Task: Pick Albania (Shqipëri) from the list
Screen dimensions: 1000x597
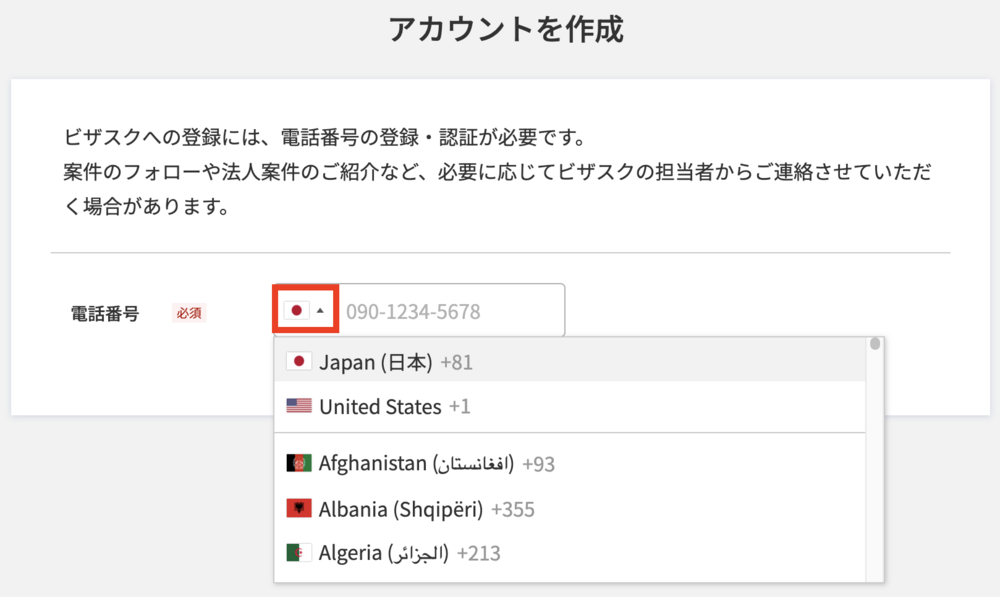Action: (x=570, y=509)
